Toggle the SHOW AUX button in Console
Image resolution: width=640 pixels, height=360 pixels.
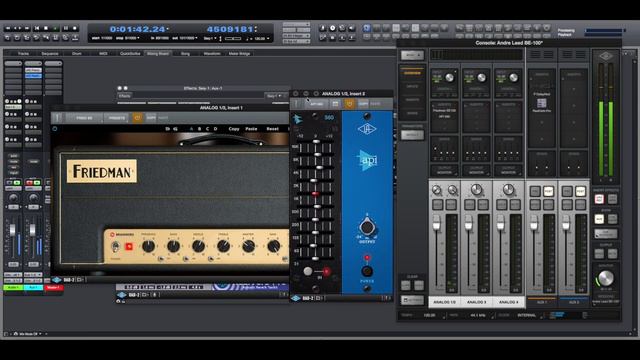599,219
